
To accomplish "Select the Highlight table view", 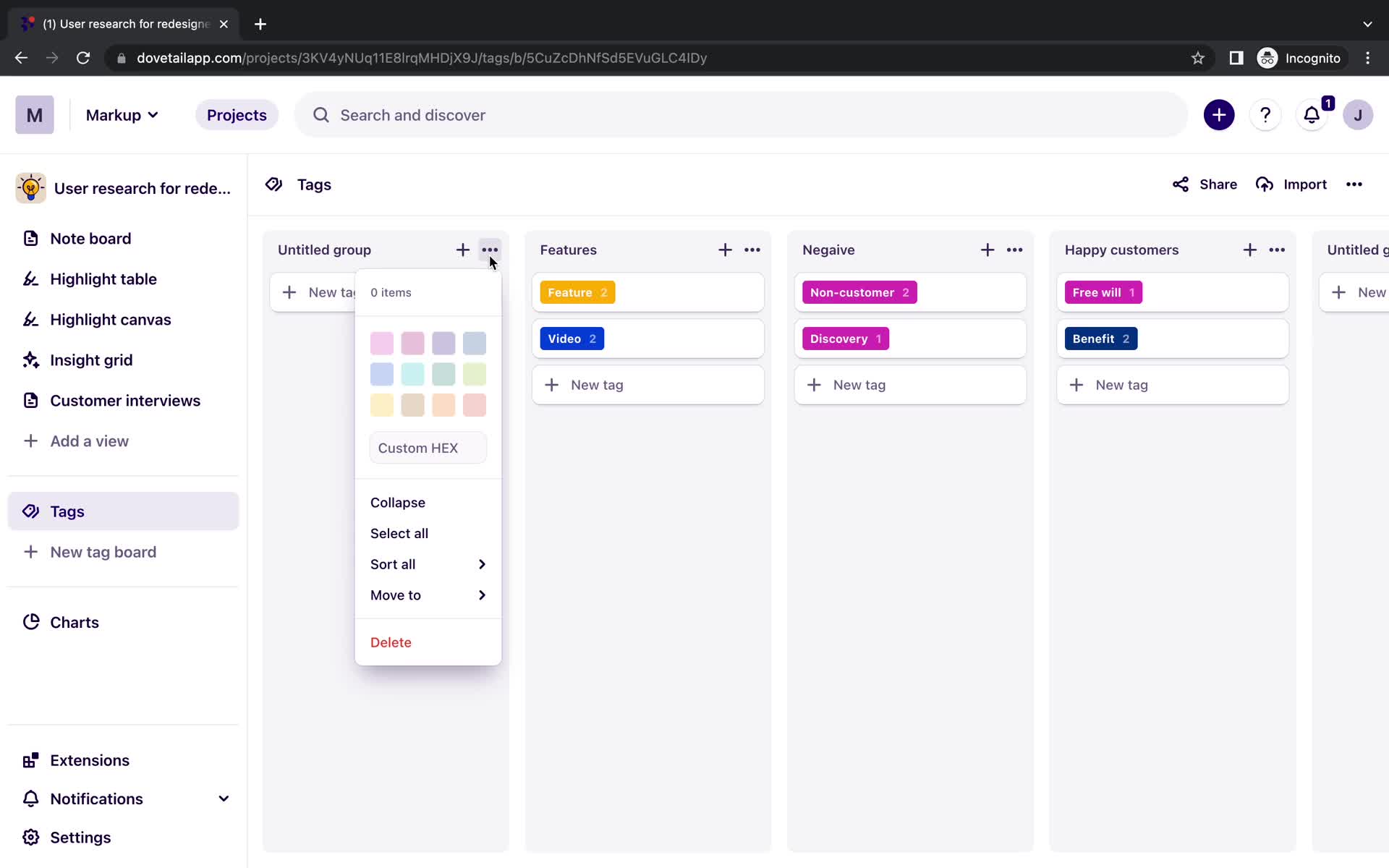I will tap(103, 278).
